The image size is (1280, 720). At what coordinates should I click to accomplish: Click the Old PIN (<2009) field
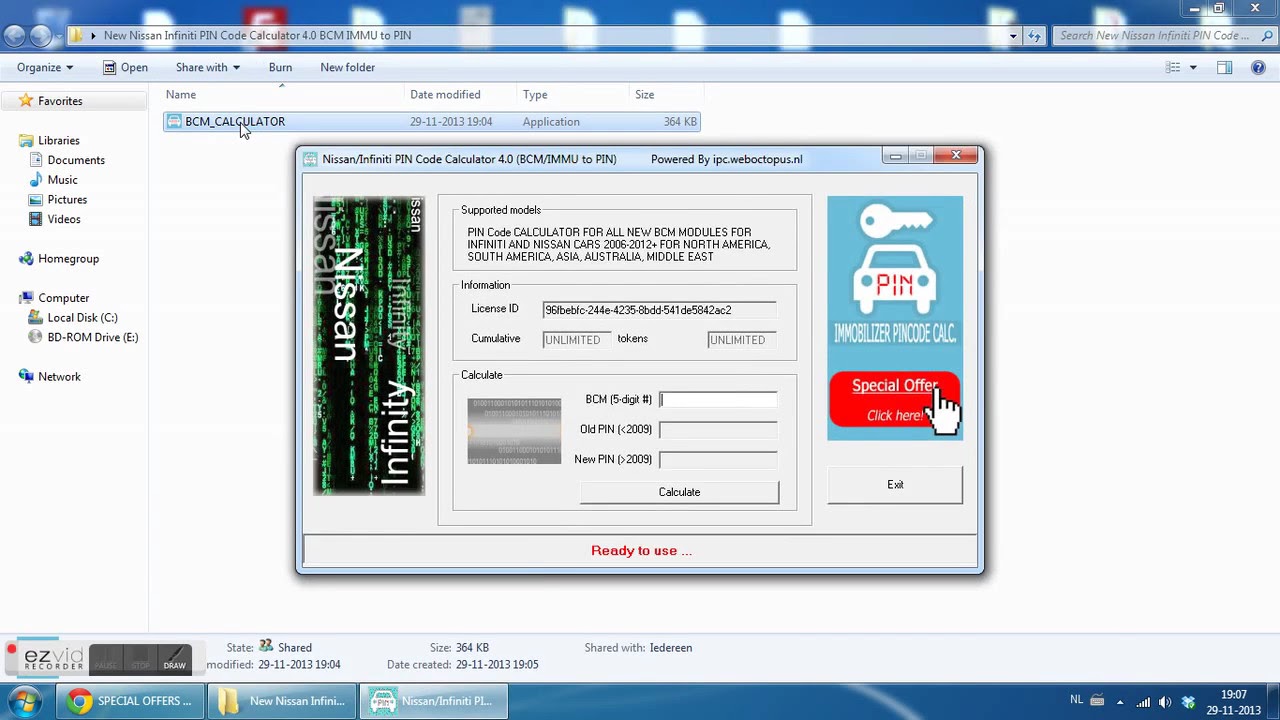(x=718, y=430)
